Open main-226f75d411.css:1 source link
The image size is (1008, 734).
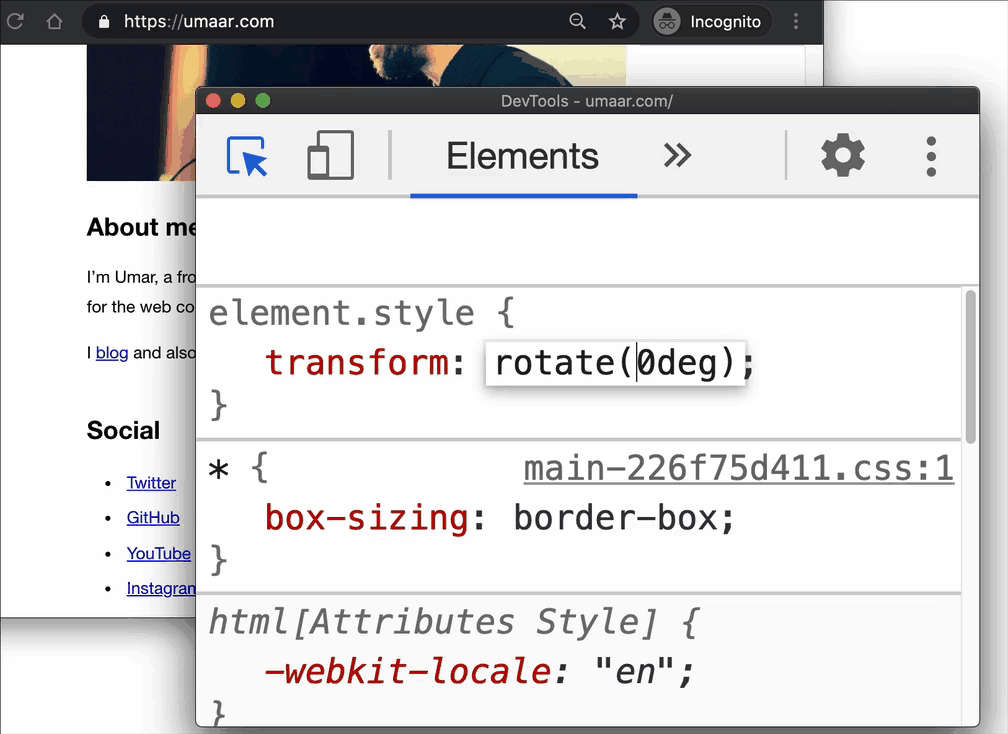(738, 469)
